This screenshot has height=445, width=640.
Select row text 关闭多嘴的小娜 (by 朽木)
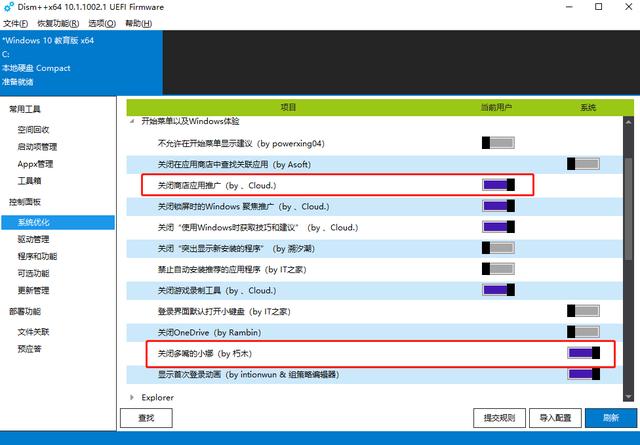tap(205, 354)
